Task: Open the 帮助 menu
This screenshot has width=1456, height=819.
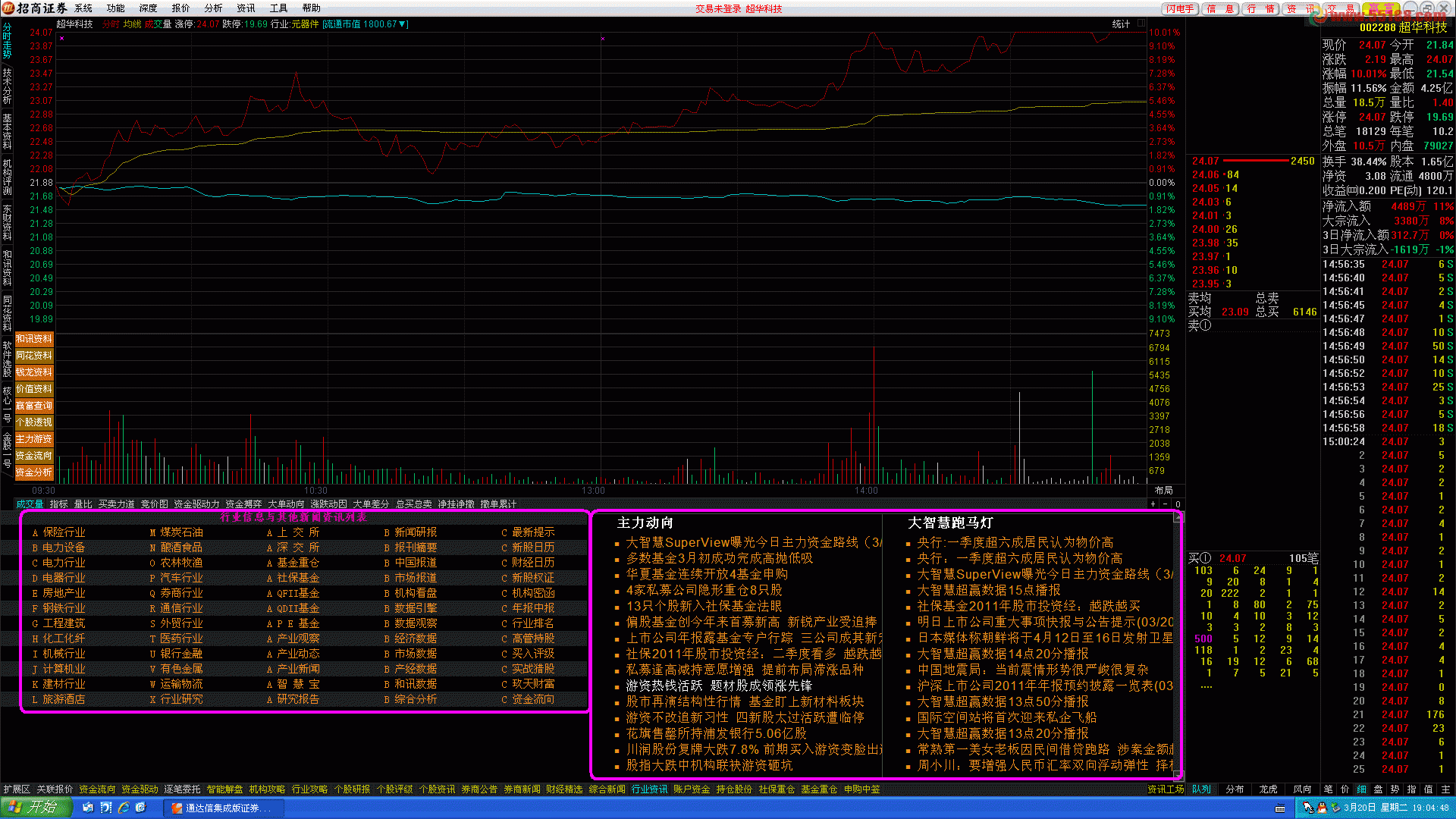Action: tap(312, 8)
